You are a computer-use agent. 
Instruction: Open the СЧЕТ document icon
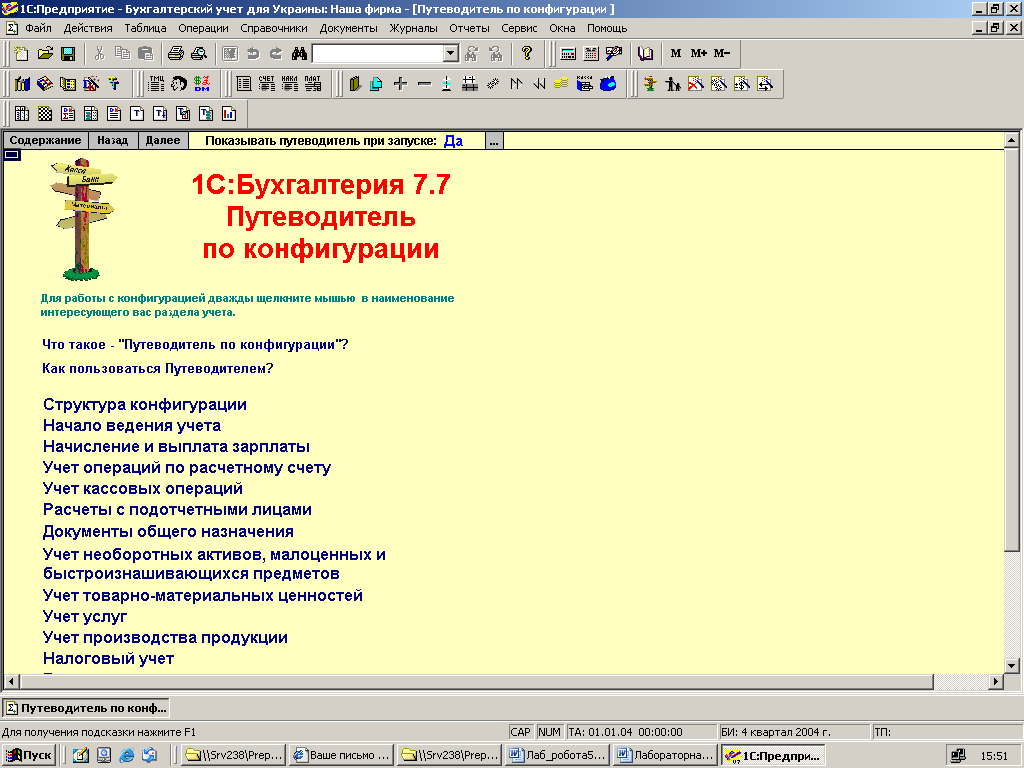[266, 84]
